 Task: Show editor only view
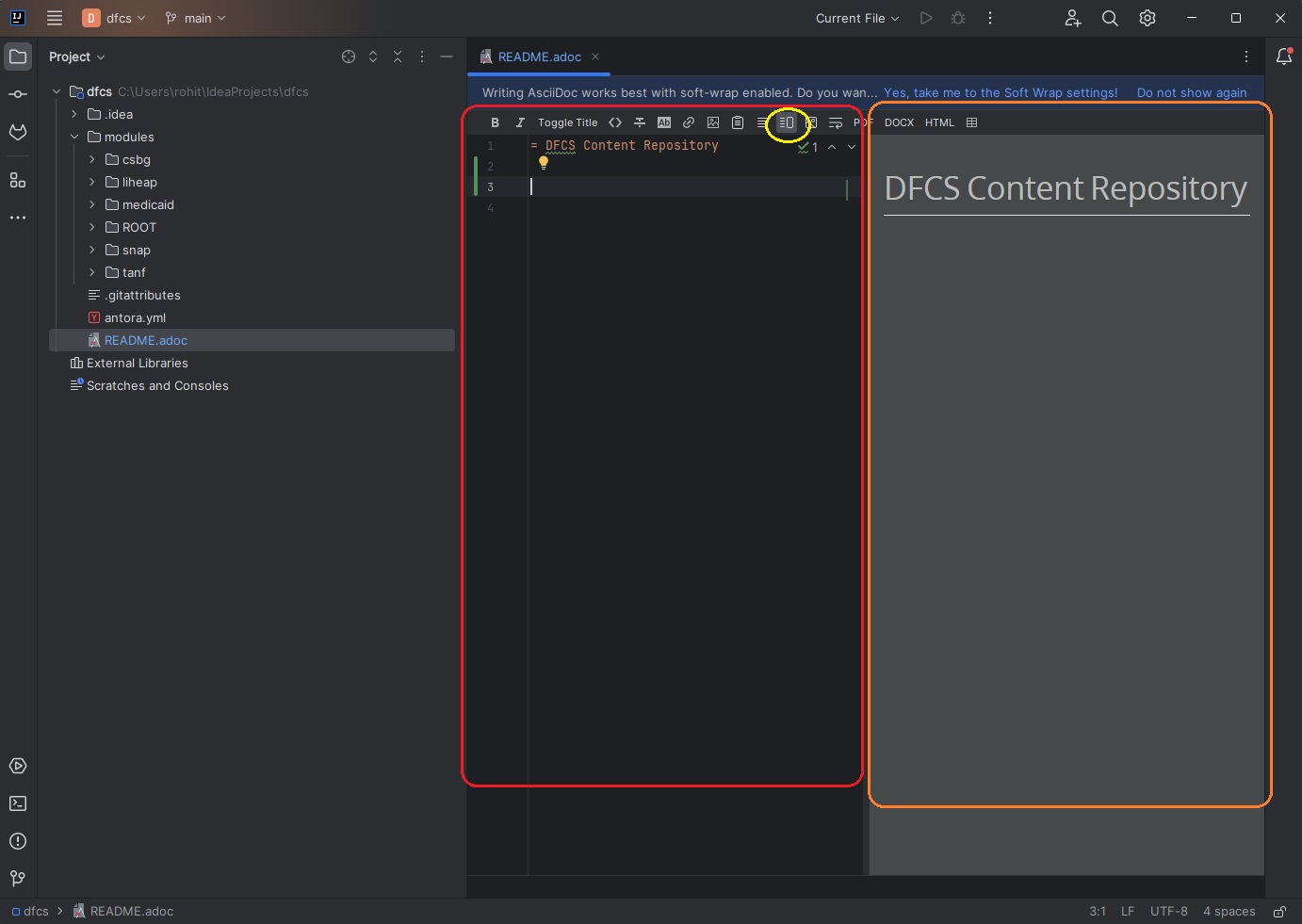762,122
